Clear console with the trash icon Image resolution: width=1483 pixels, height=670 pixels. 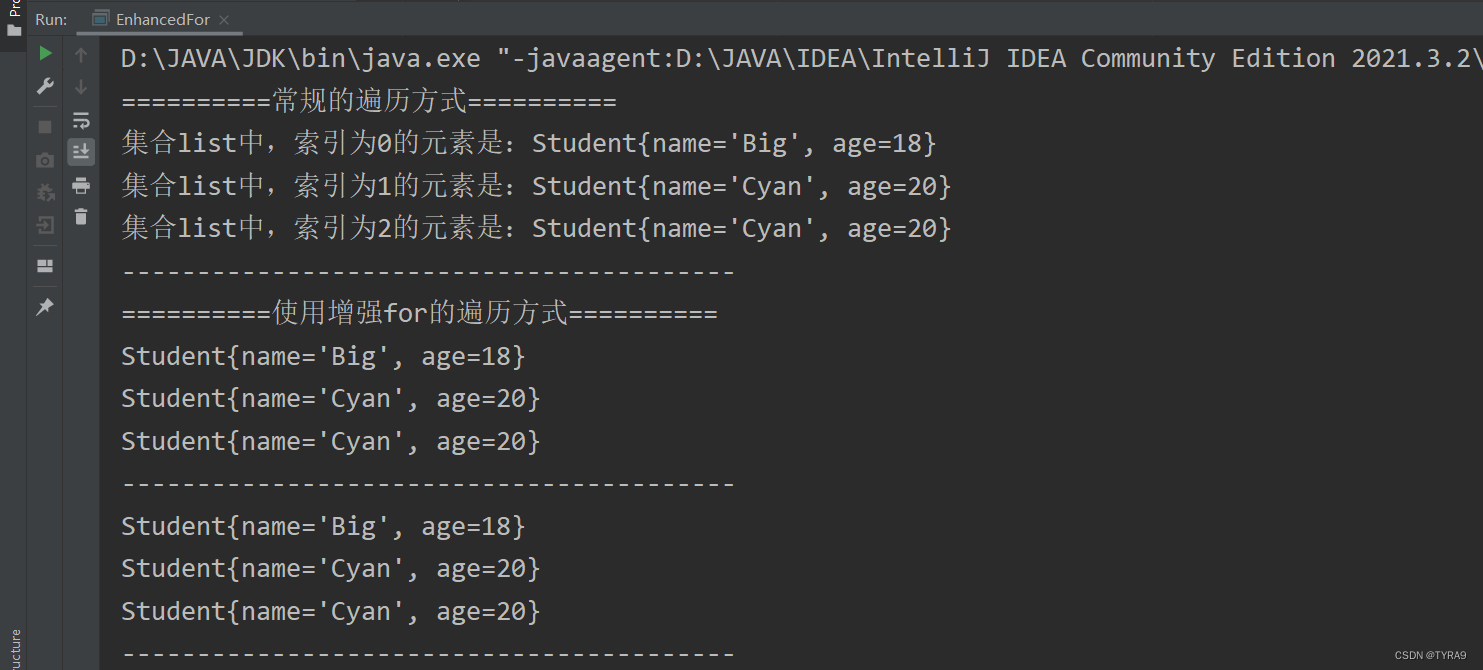click(x=81, y=216)
